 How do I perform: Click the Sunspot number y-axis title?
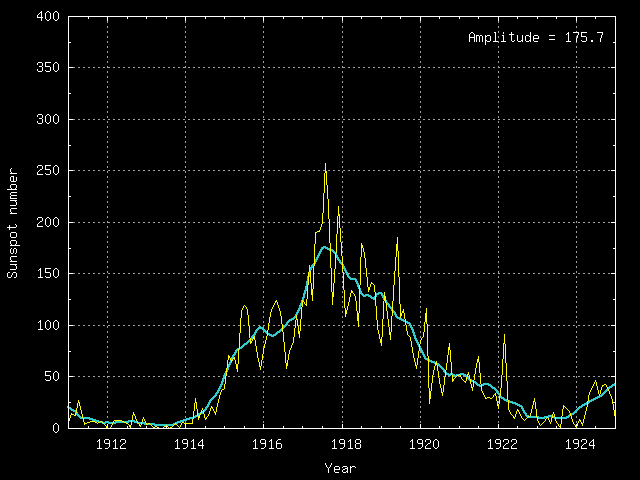pos(13,222)
